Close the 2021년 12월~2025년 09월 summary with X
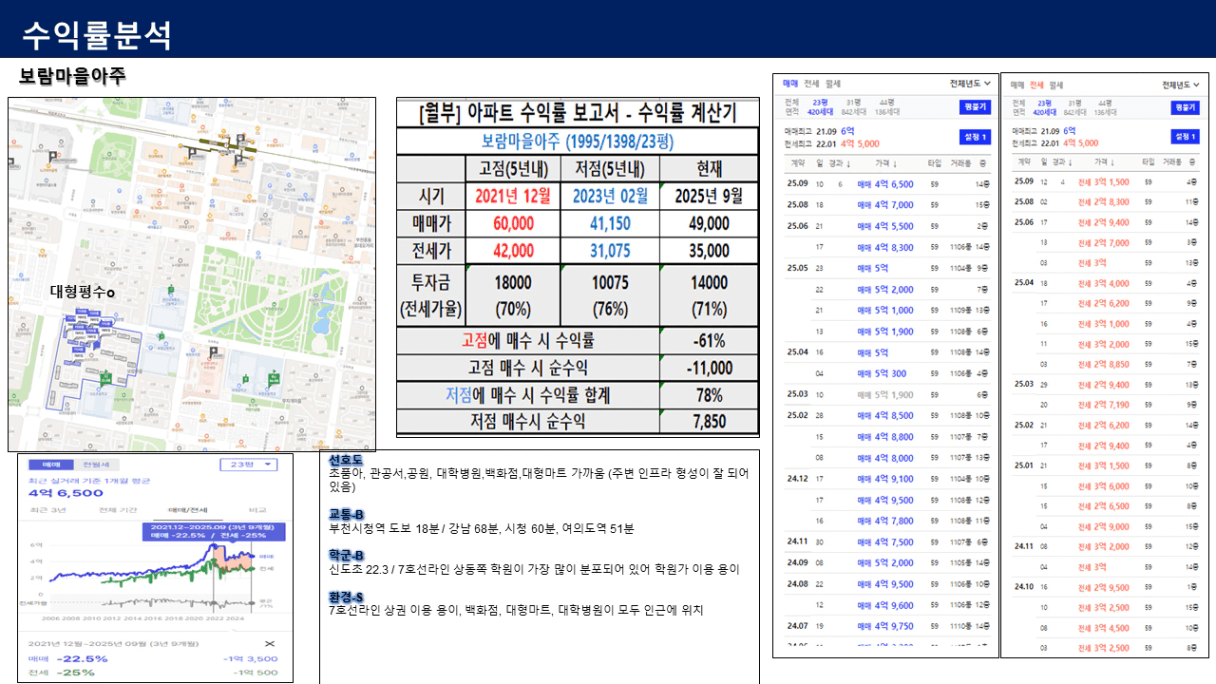 pyautogui.click(x=268, y=645)
